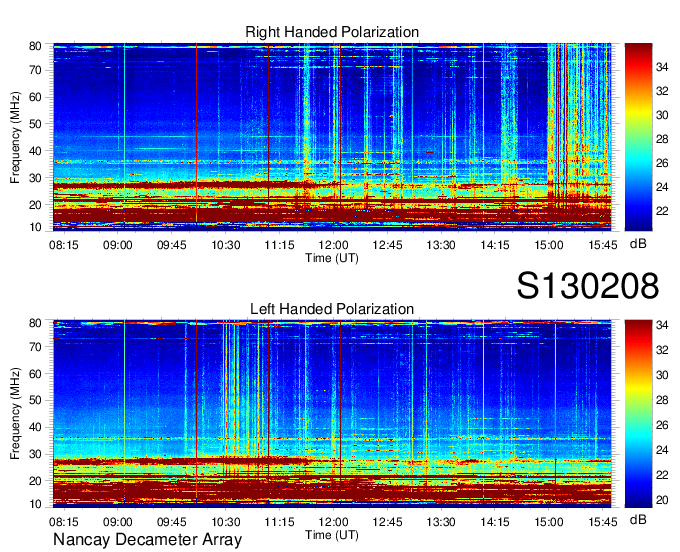Image resolution: width=680 pixels, height=552 pixels.
Task: Click the 'Nancay Decameter Array' caption
Action: 147,540
